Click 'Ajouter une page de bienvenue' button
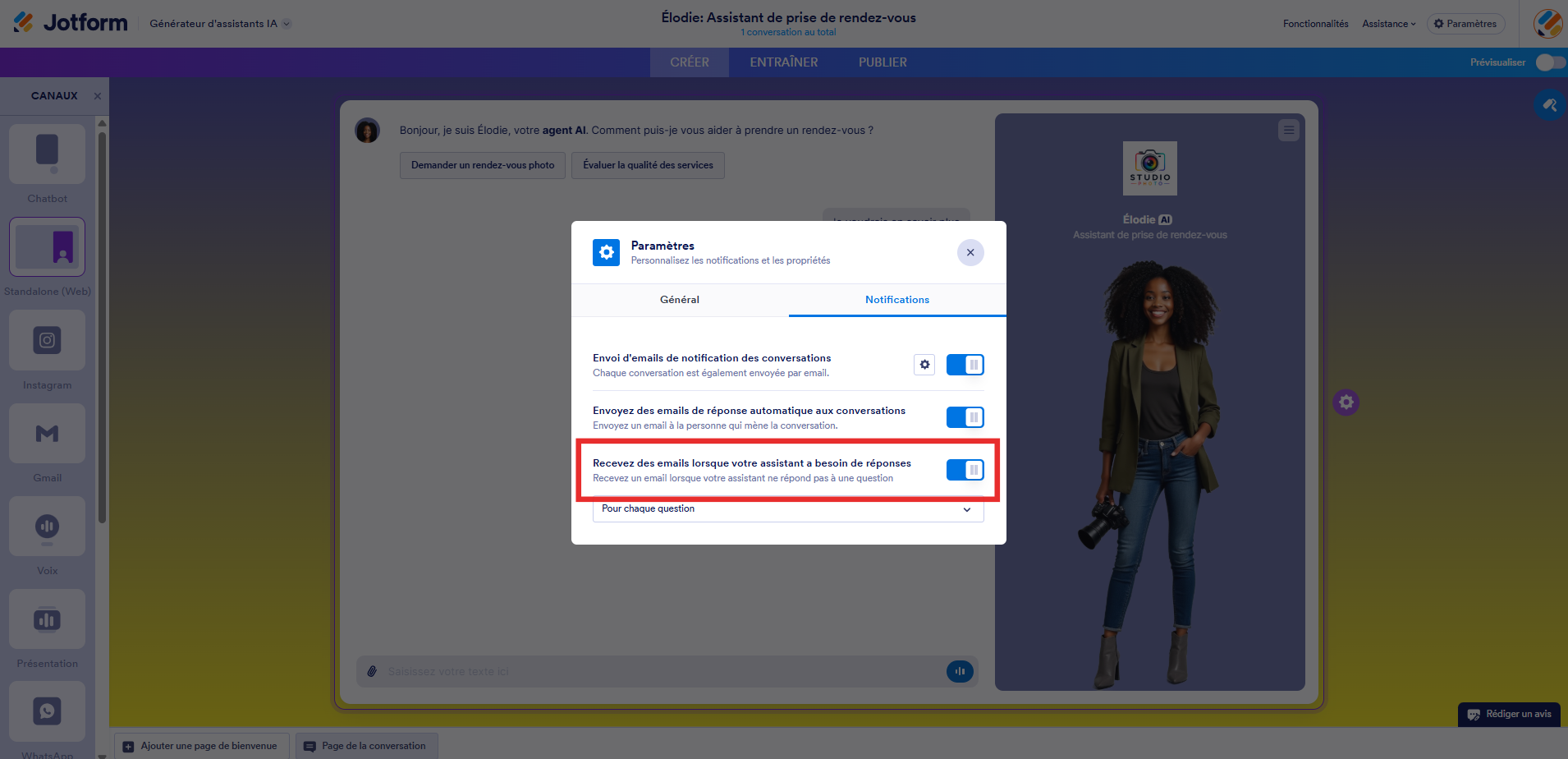 point(201,746)
